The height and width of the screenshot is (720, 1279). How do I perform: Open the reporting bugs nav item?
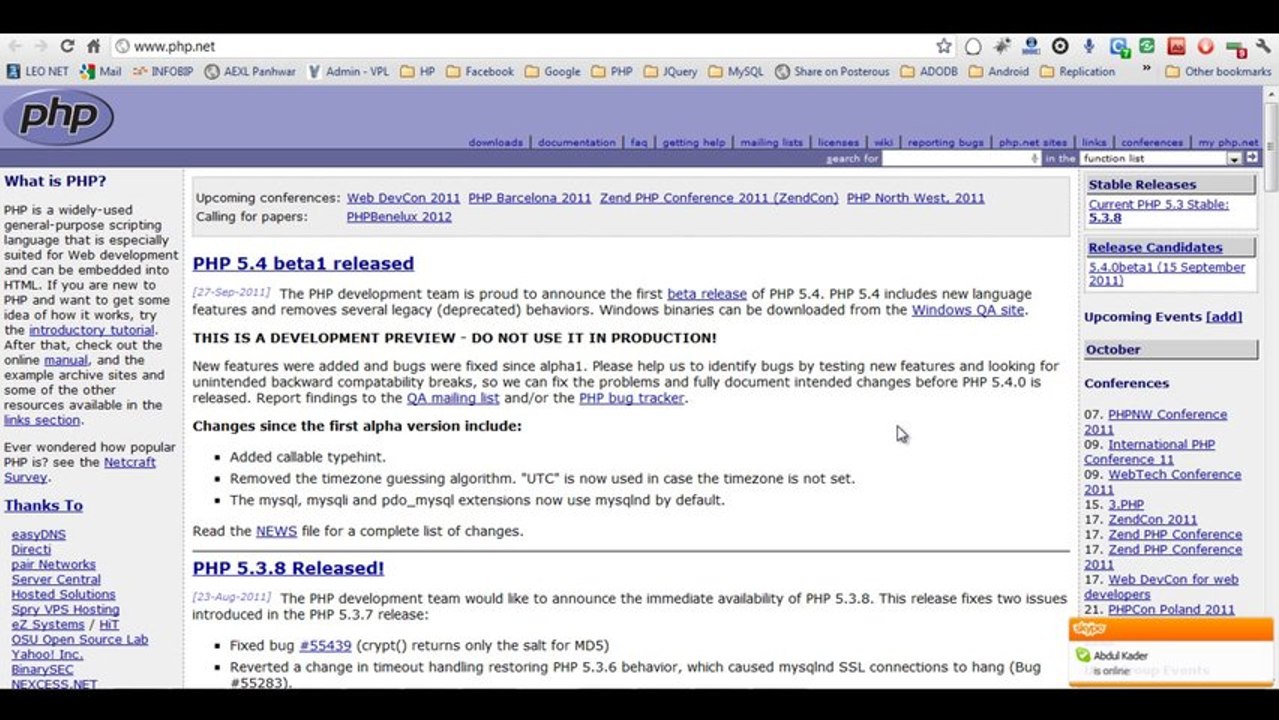(x=945, y=143)
